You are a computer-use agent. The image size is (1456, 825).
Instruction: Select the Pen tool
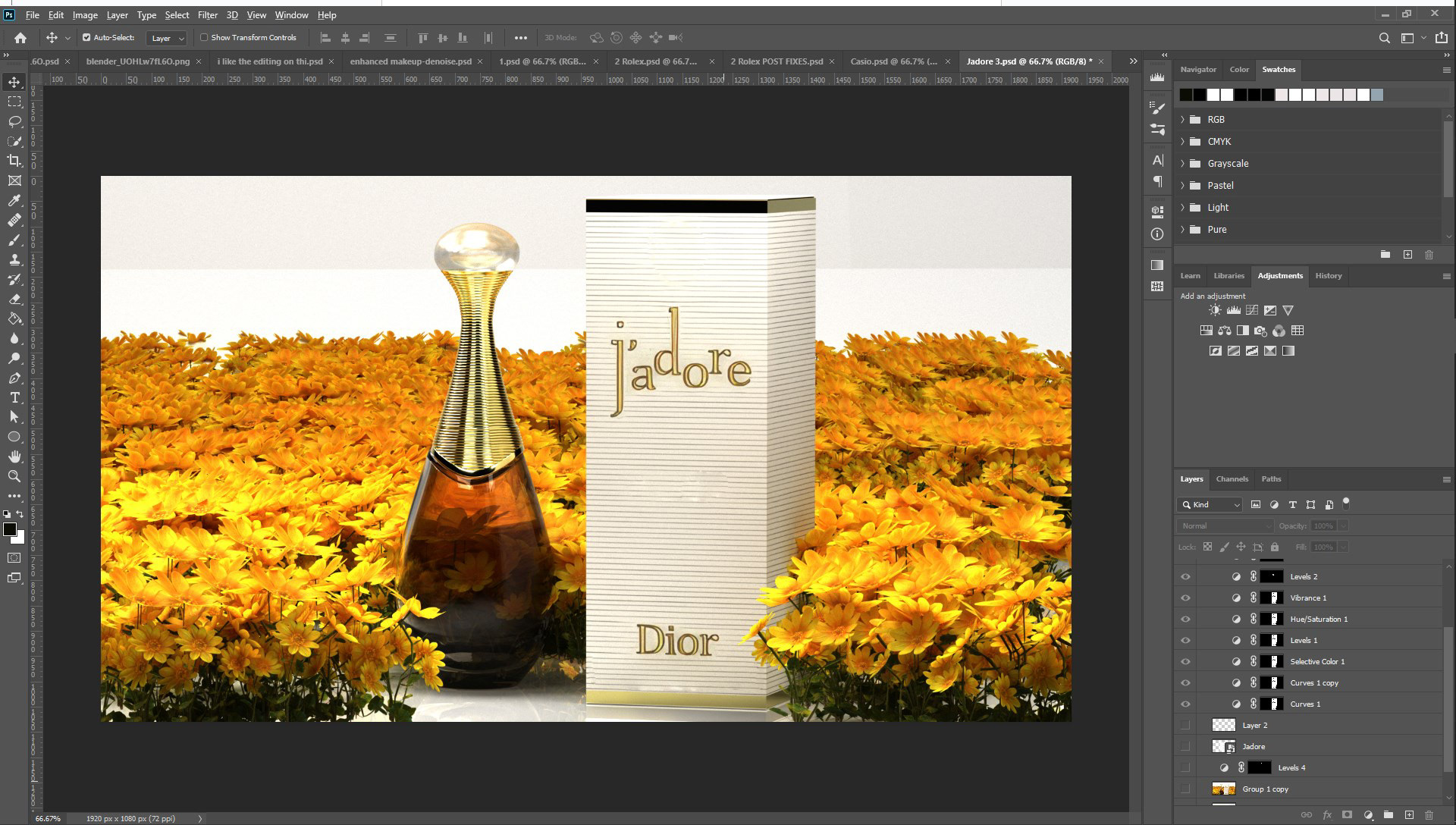point(14,378)
